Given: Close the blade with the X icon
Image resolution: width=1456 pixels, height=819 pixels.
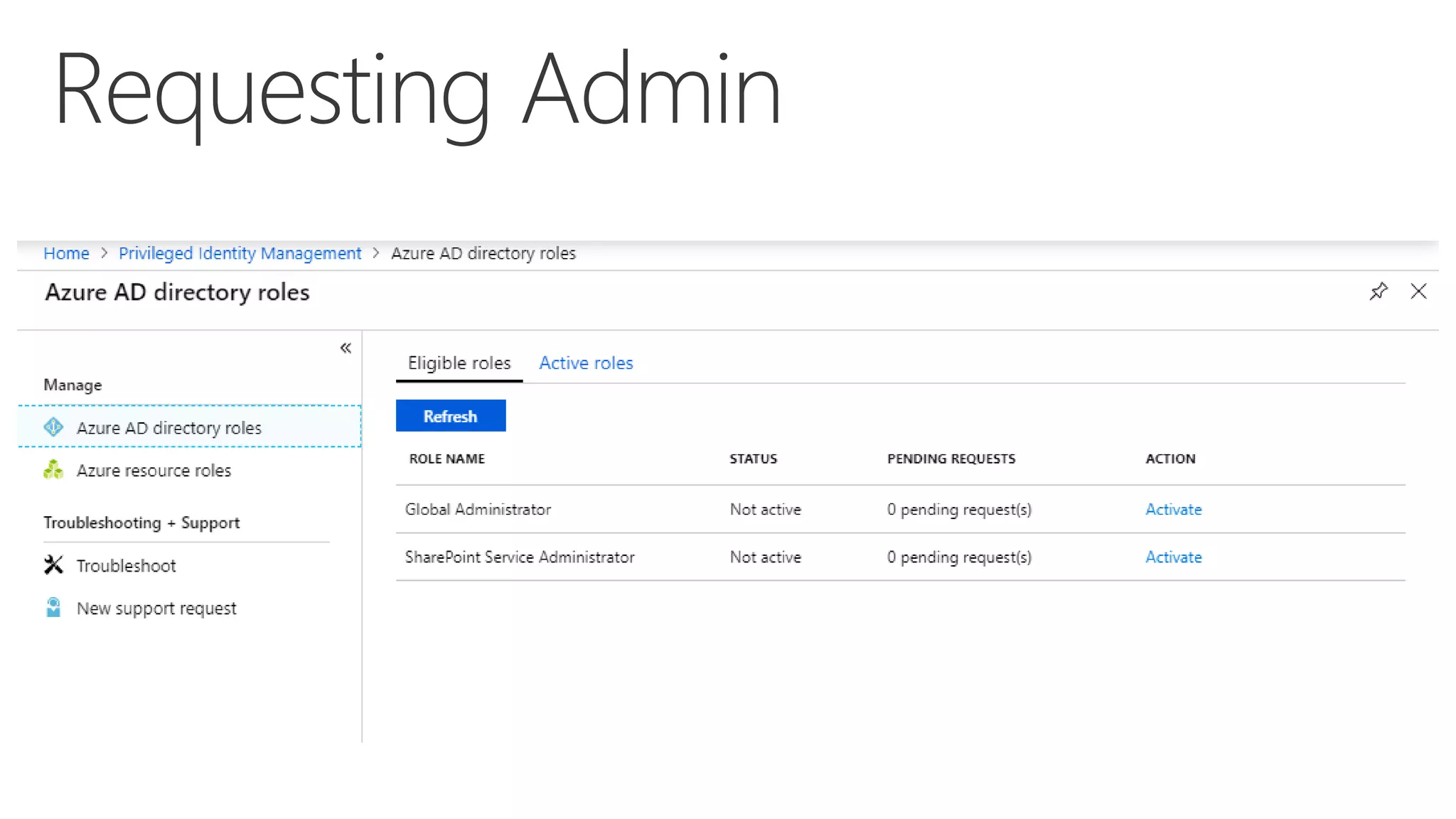Looking at the screenshot, I should (x=1418, y=291).
